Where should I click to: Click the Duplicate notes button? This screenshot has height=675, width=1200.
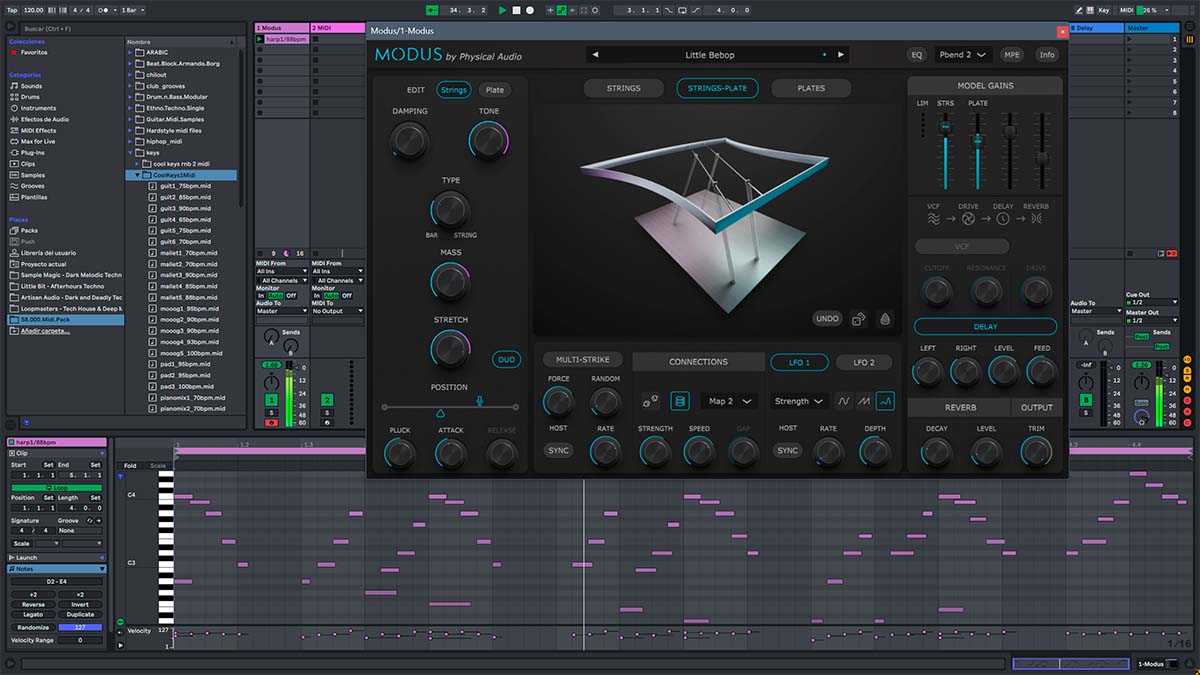80,615
